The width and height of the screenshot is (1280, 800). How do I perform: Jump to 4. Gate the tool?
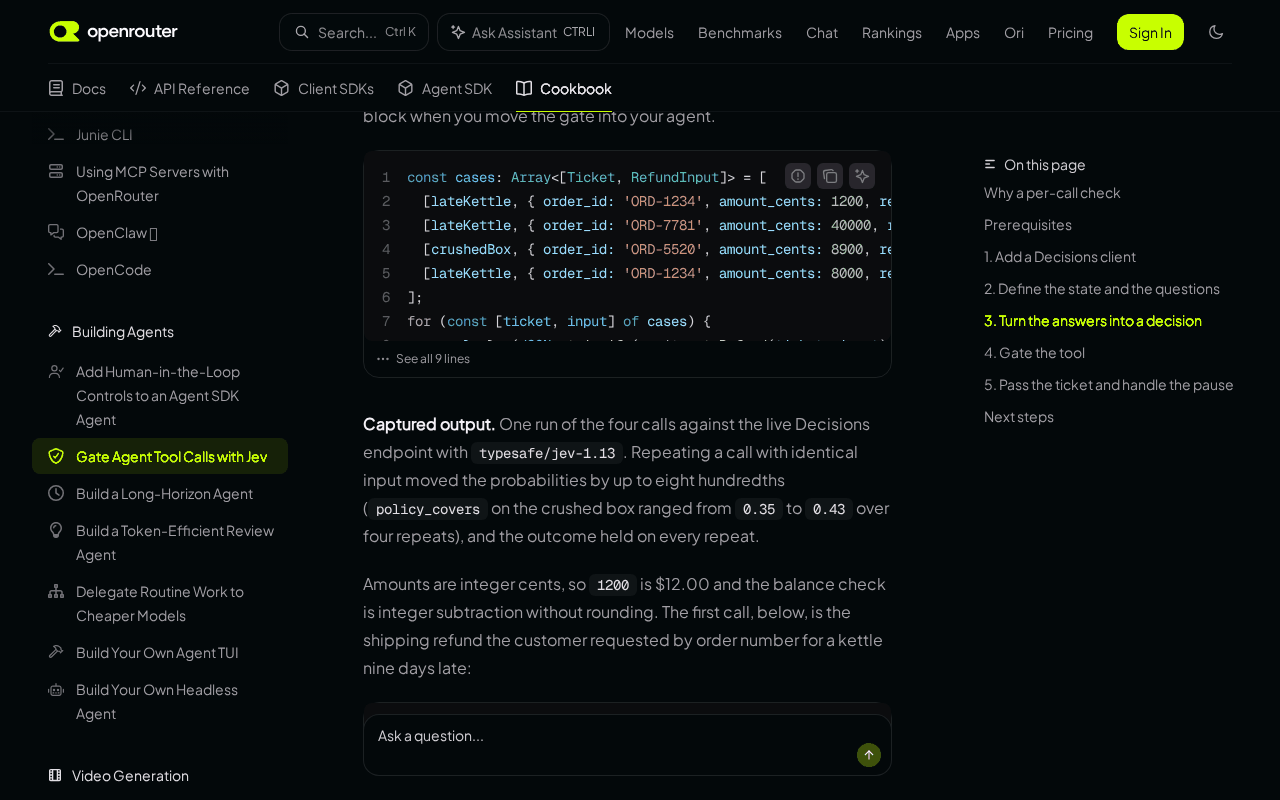(1034, 352)
